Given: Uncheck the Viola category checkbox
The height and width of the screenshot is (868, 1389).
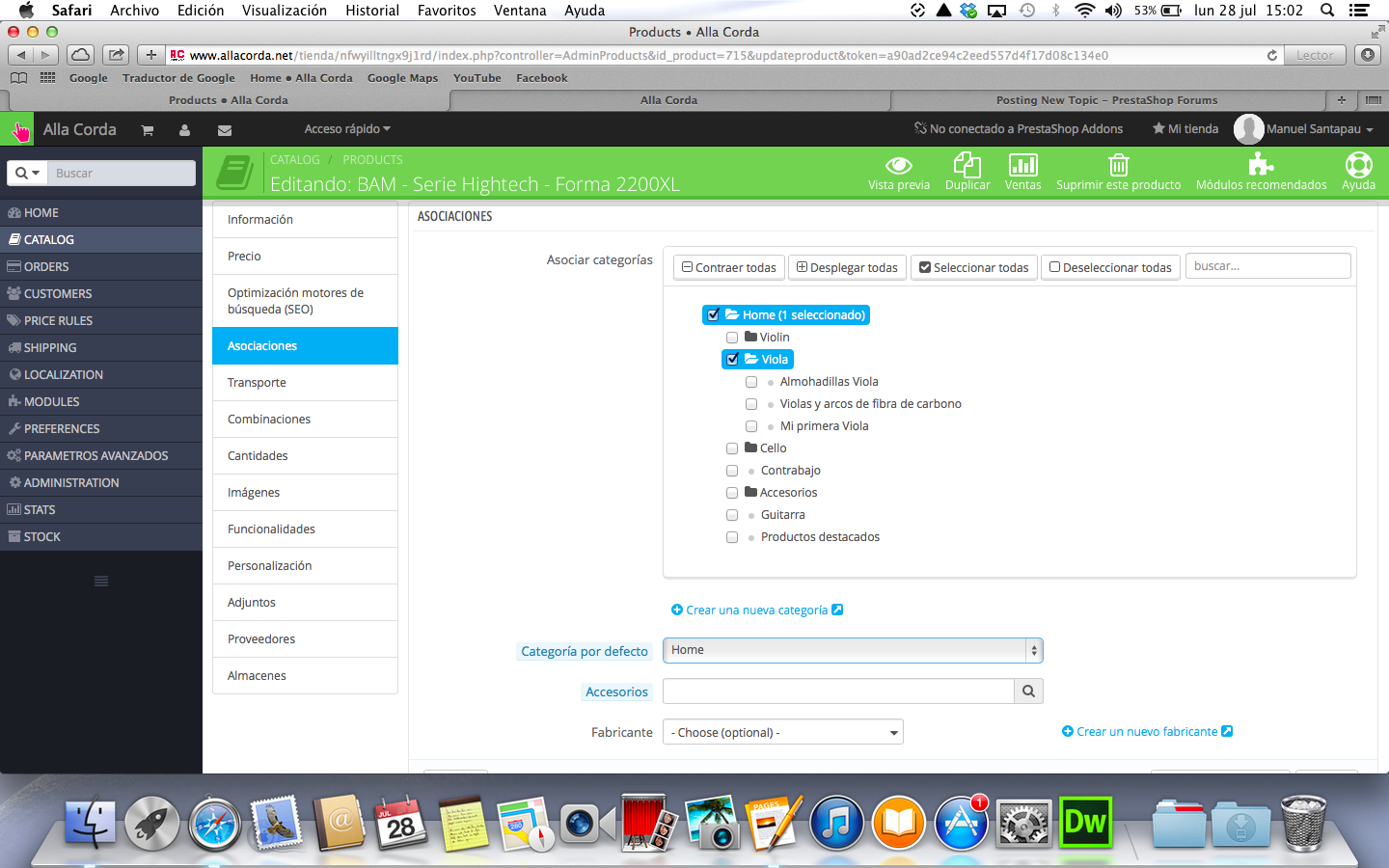Looking at the screenshot, I should (x=733, y=360).
